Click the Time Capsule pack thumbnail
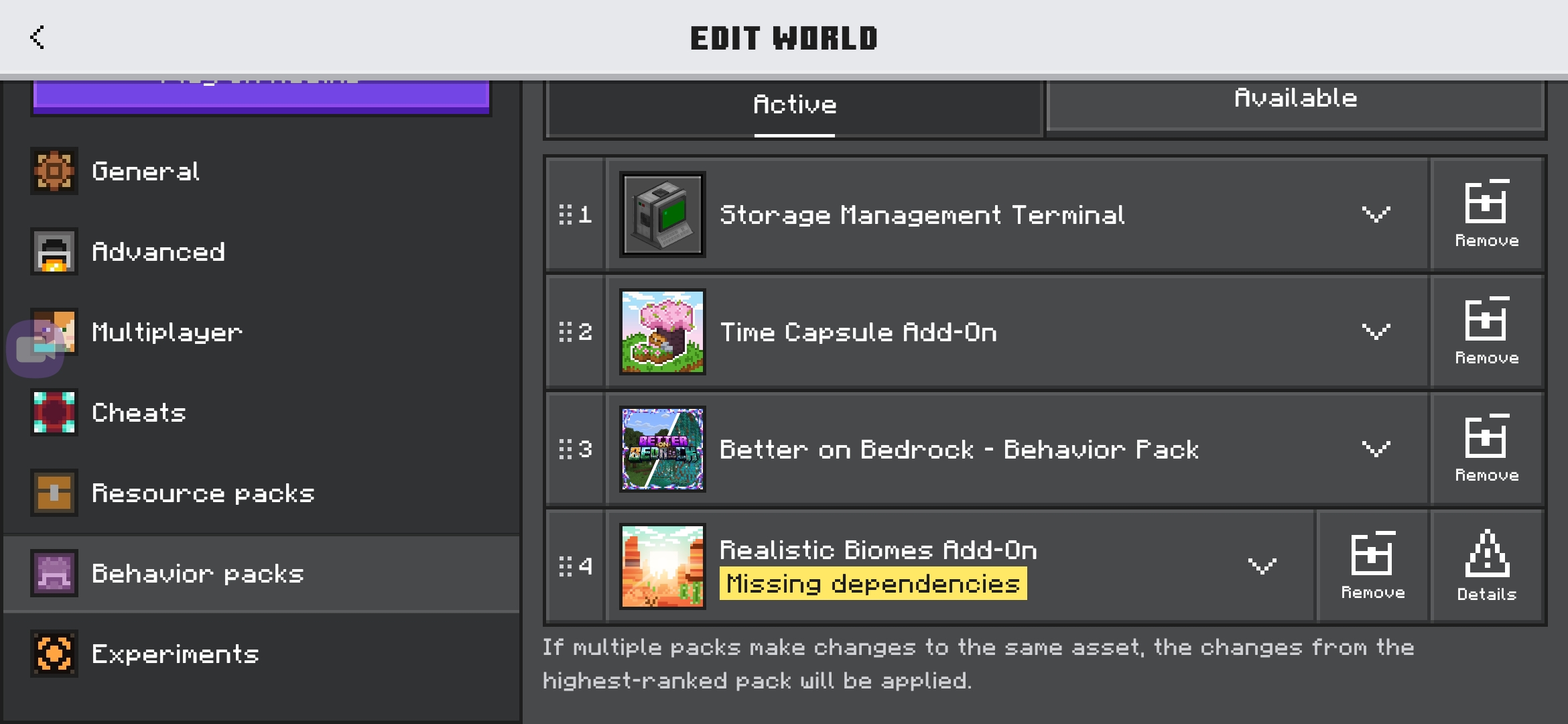This screenshot has width=1568, height=724. pyautogui.click(x=663, y=332)
